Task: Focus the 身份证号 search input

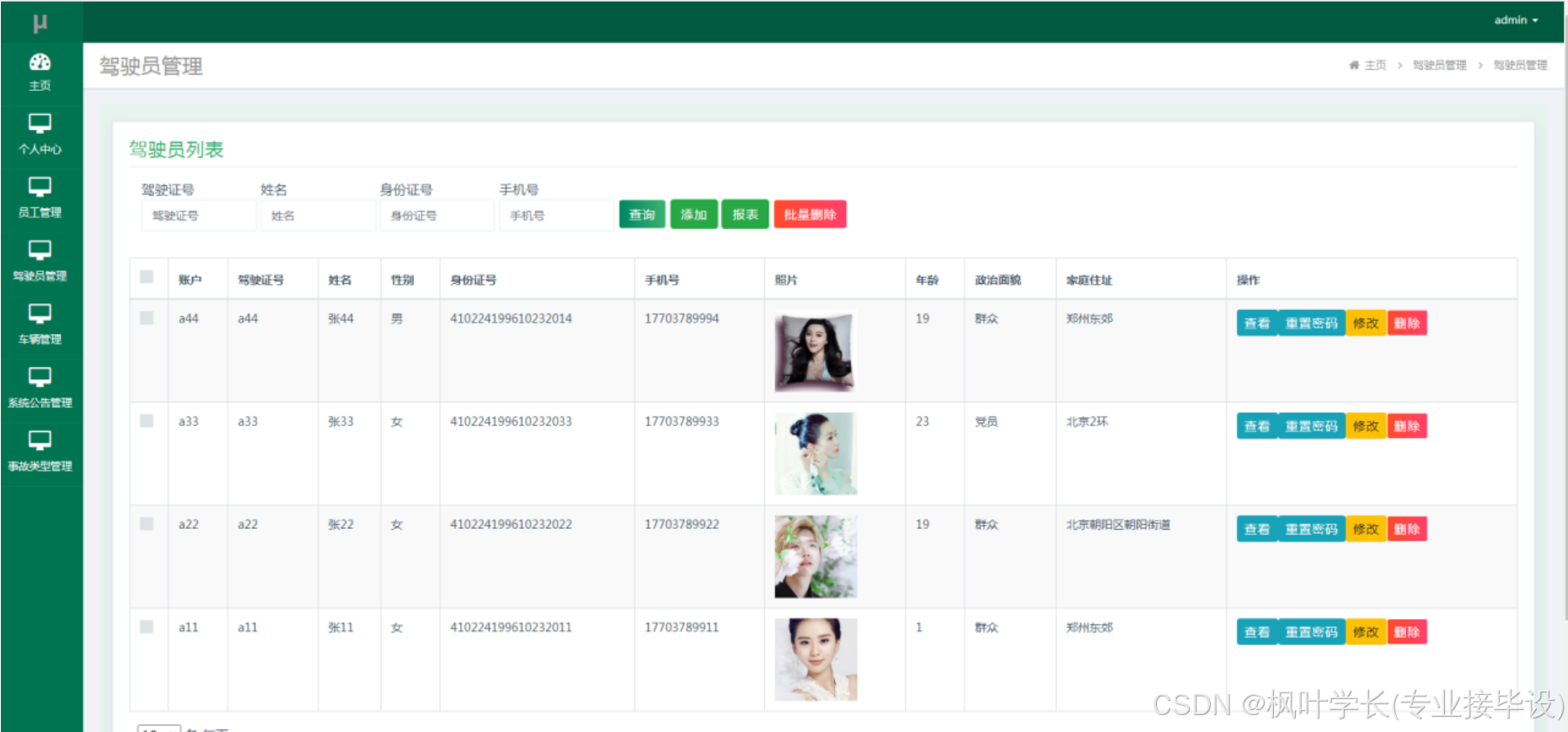Action: coord(436,216)
